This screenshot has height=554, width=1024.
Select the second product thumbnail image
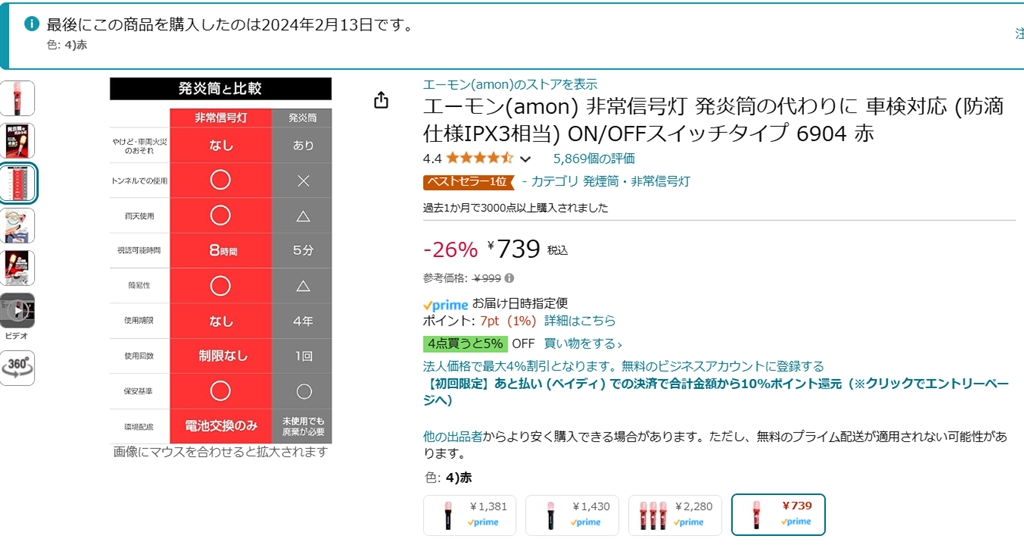17,140
